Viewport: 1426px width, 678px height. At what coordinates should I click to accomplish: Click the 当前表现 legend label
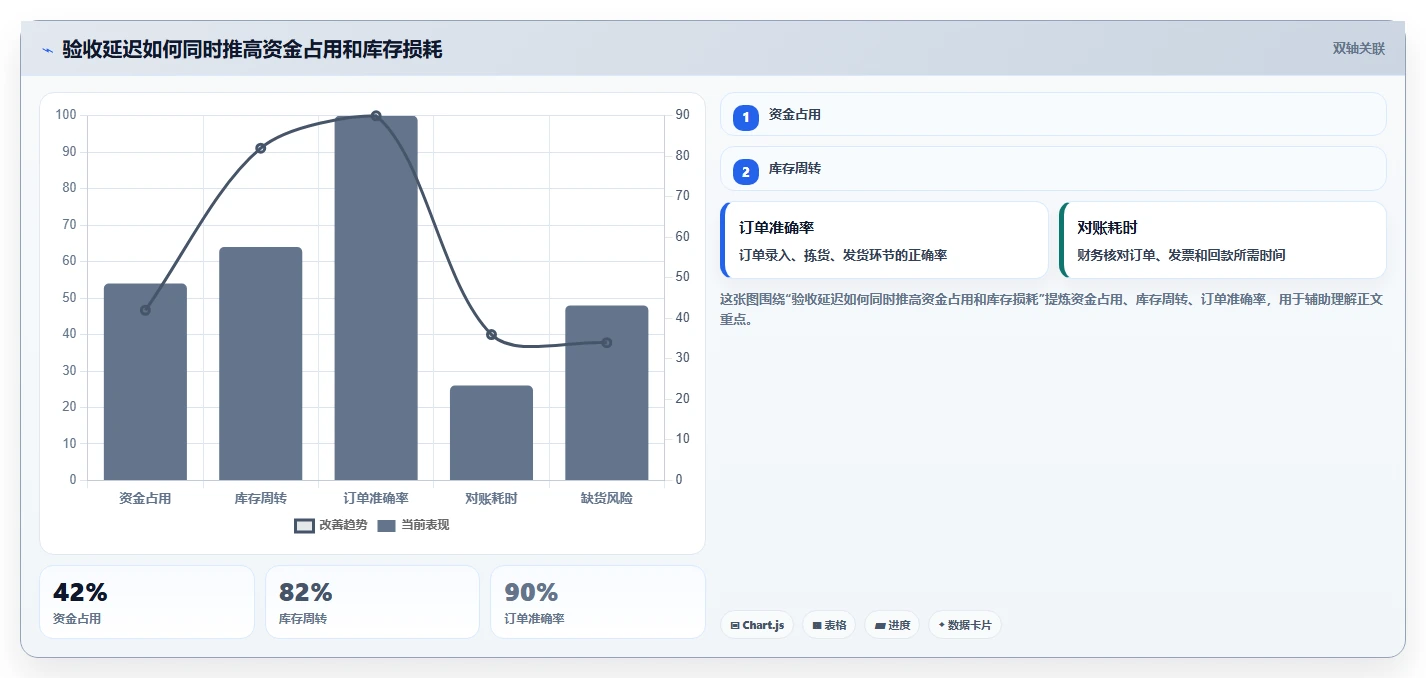tap(425, 525)
